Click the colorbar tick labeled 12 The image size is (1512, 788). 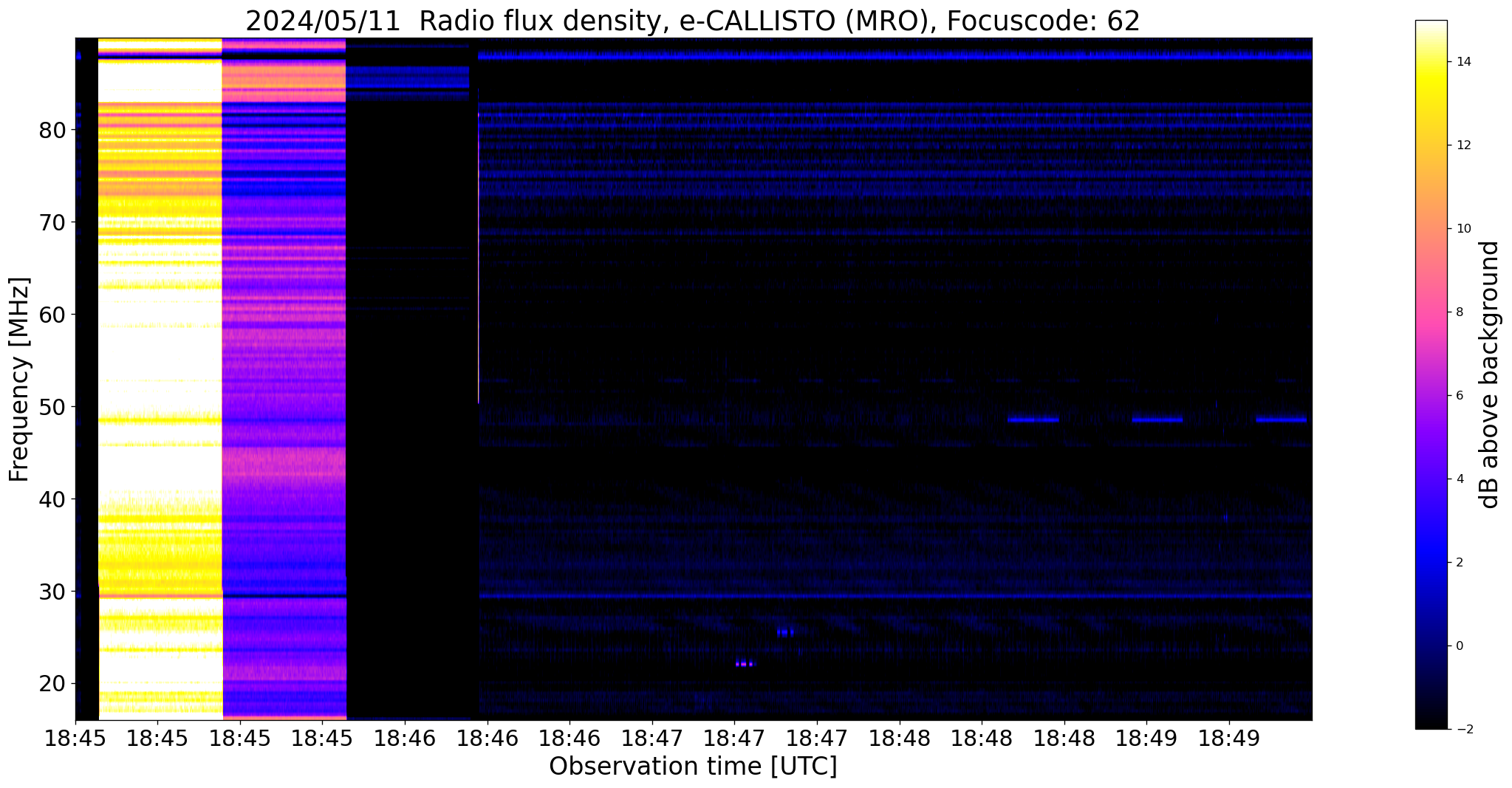click(1463, 145)
